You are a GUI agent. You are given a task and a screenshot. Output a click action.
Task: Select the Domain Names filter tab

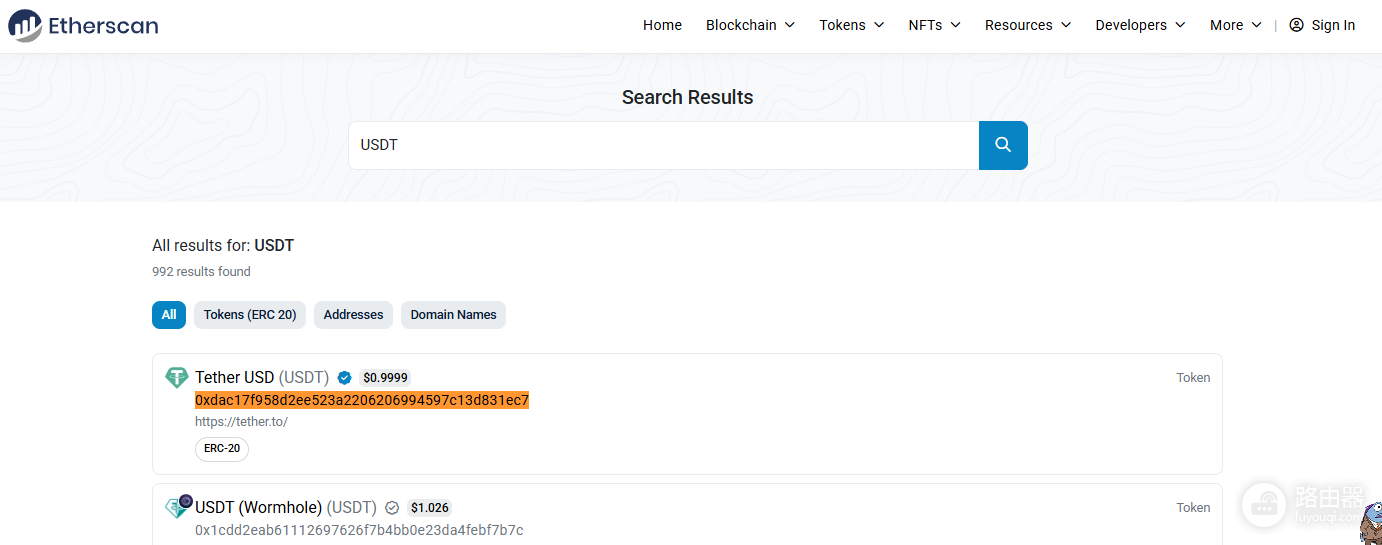click(x=453, y=315)
